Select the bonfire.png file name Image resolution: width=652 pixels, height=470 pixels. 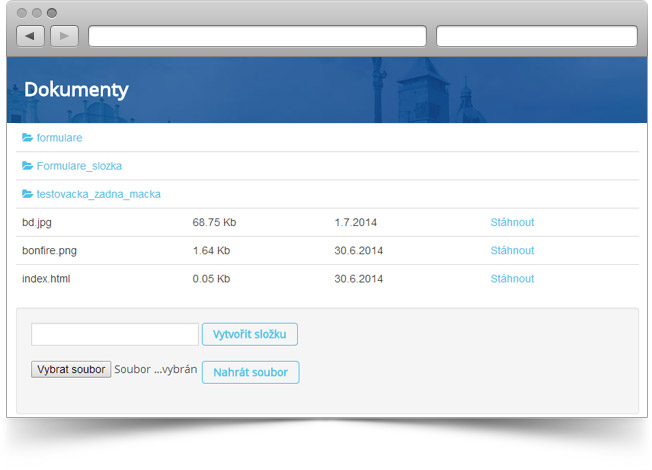click(x=48, y=250)
